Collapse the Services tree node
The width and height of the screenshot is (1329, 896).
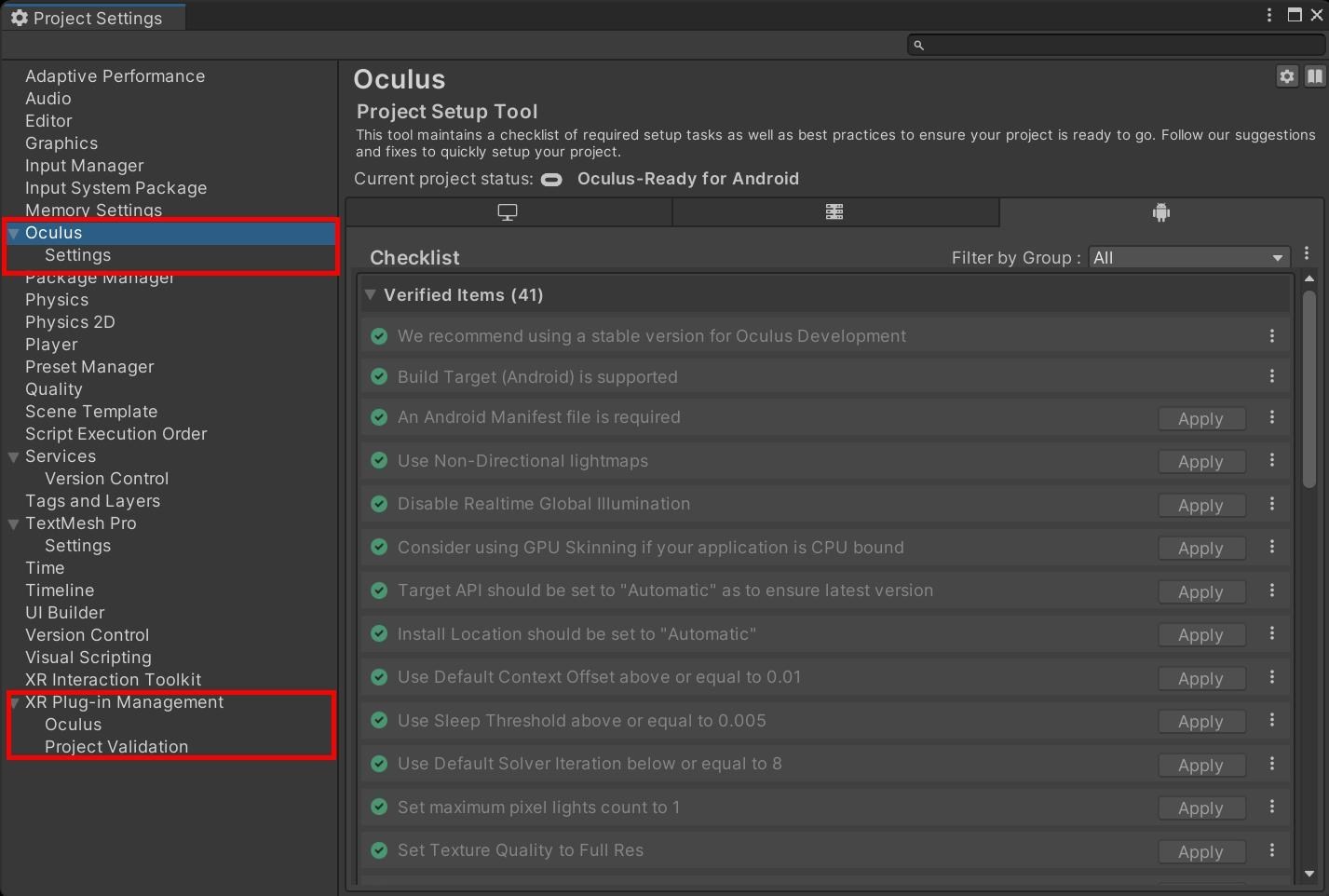click(x=14, y=456)
